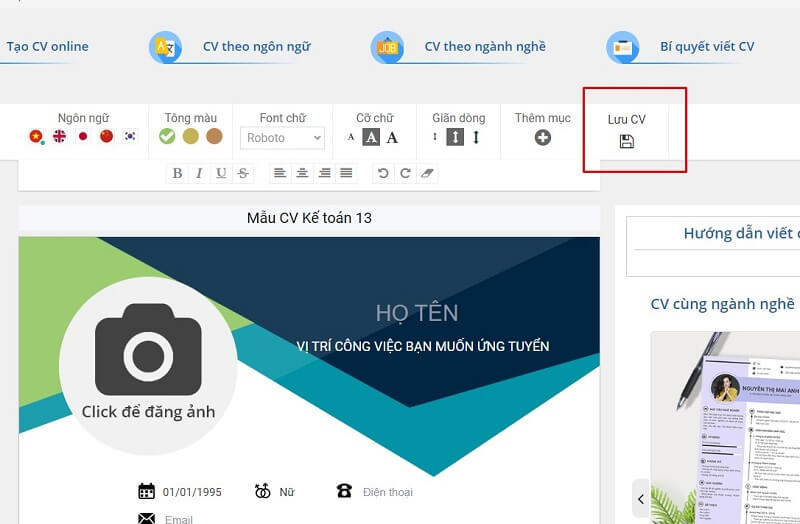The image size is (800, 524).
Task: Choose the UK flag English language
Action: pyautogui.click(x=60, y=137)
